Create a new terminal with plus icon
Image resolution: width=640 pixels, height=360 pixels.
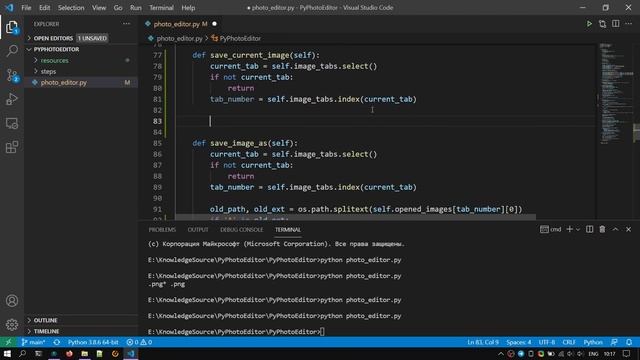click(569, 229)
